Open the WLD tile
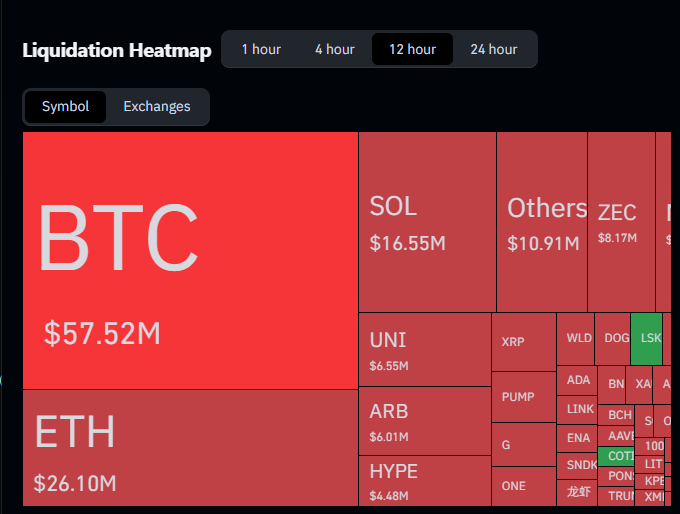Viewport: 680px width, 514px height. [x=575, y=339]
